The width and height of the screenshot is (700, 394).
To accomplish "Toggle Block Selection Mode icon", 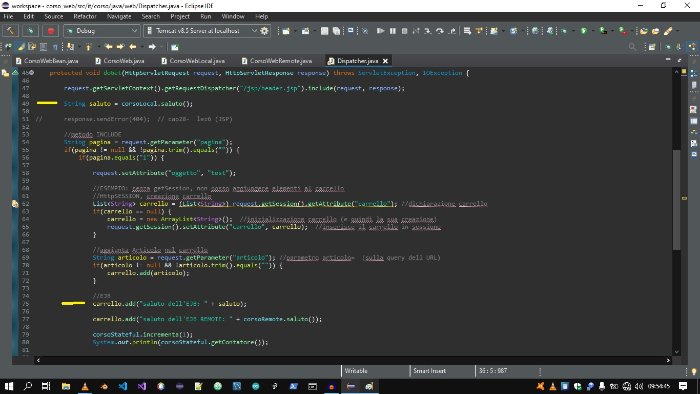I will click(43, 46).
